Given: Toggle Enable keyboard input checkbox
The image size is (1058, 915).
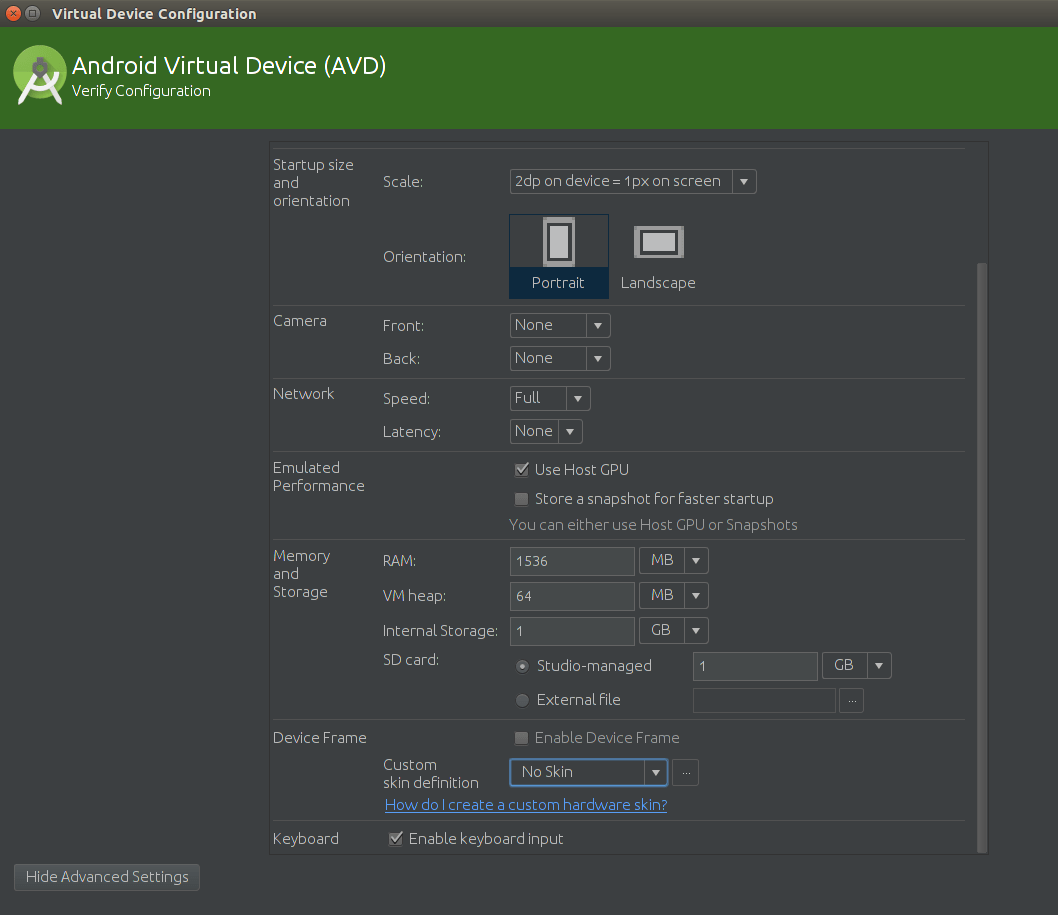Looking at the screenshot, I should (396, 839).
